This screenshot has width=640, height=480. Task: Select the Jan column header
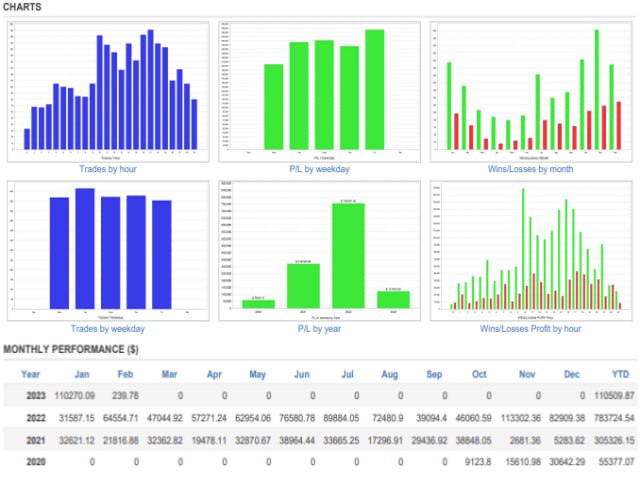82,374
